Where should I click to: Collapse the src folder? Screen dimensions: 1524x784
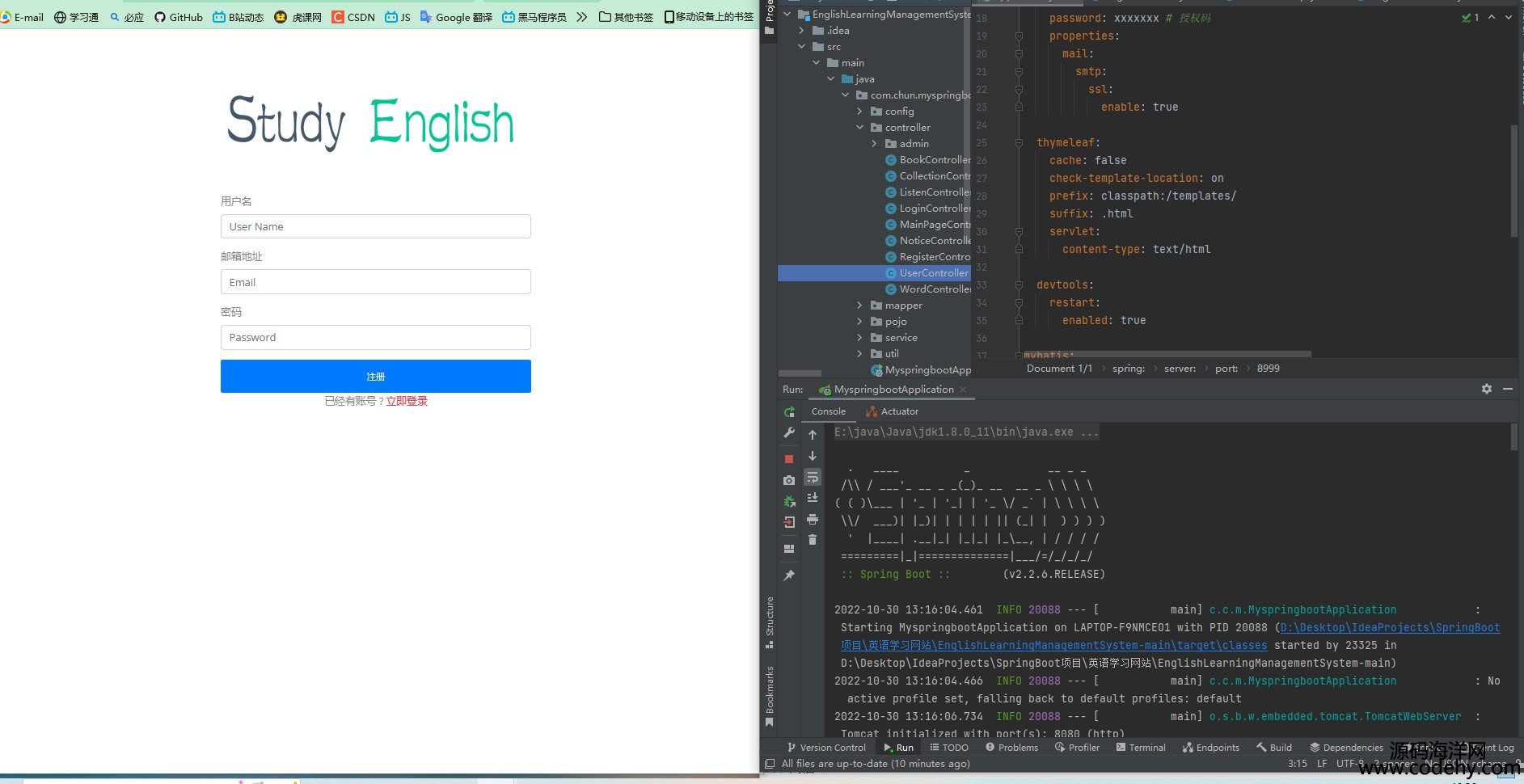coord(801,47)
